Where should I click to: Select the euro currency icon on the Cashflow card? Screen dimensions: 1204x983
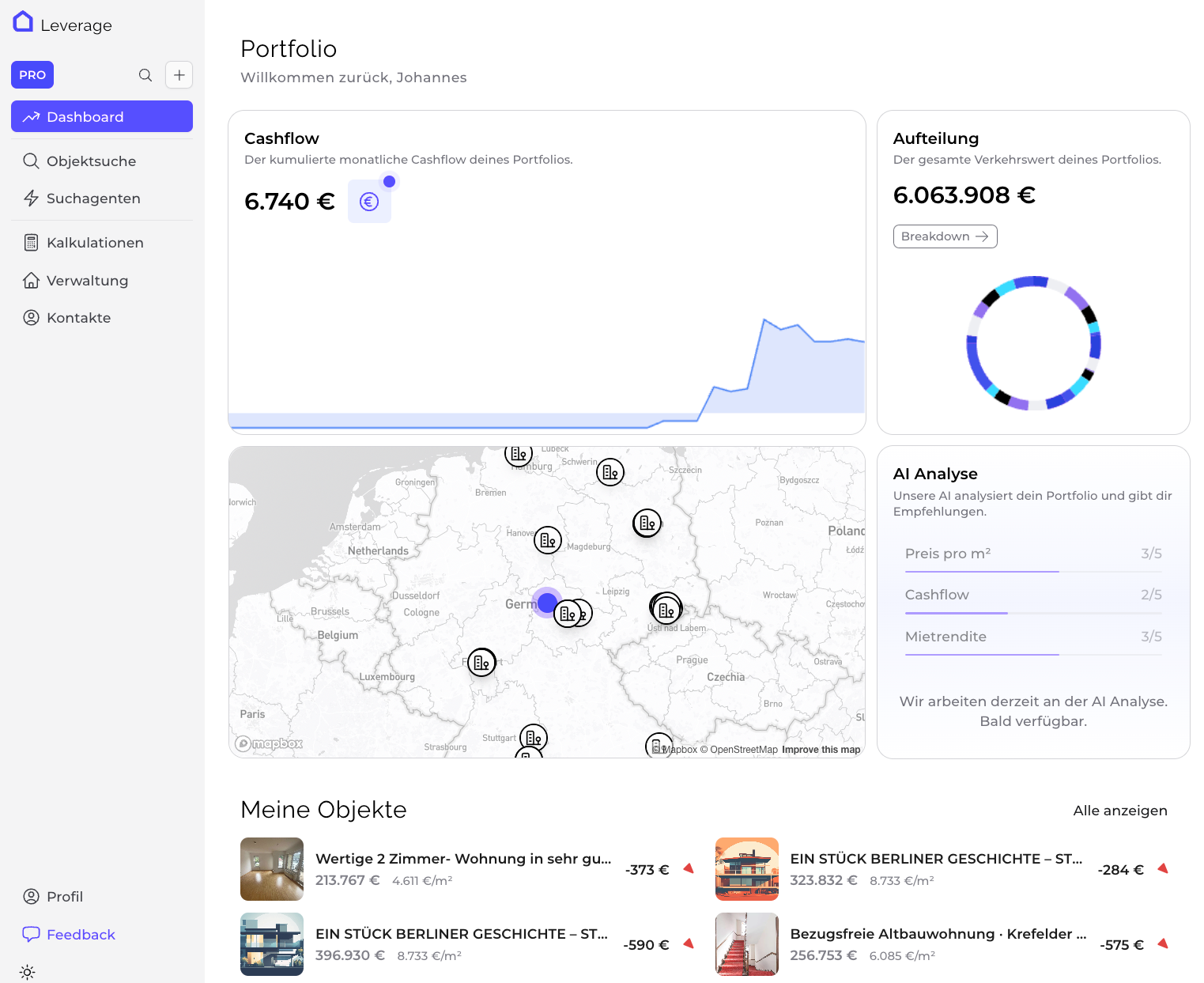369,201
